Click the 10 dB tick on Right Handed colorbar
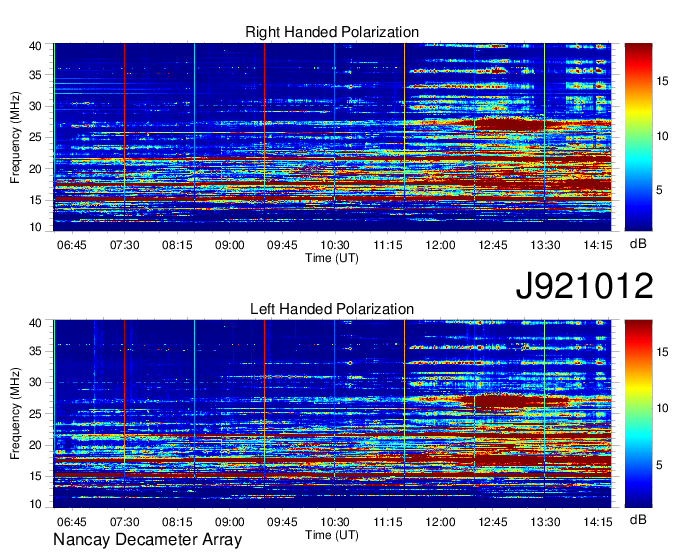Viewport: 680px width, 552px height. 662,136
